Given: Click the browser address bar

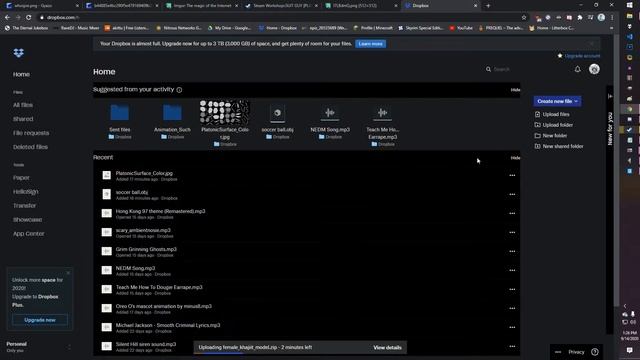Looking at the screenshot, I should coord(282,18).
